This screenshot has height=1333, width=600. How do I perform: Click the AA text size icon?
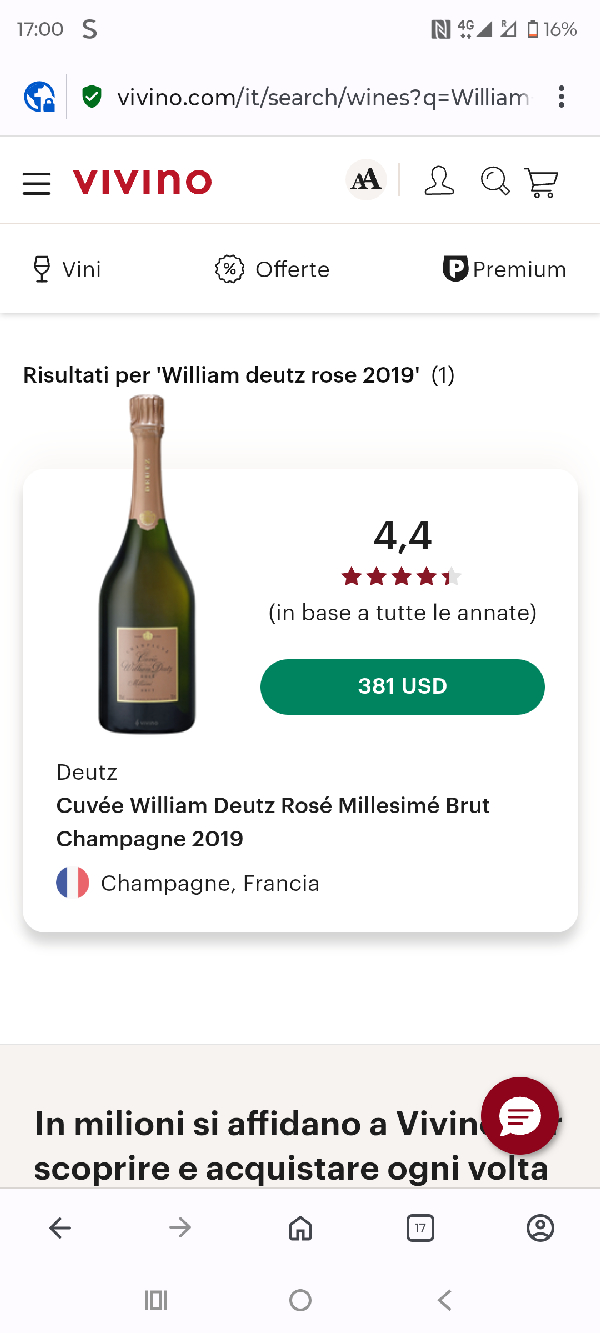[364, 180]
